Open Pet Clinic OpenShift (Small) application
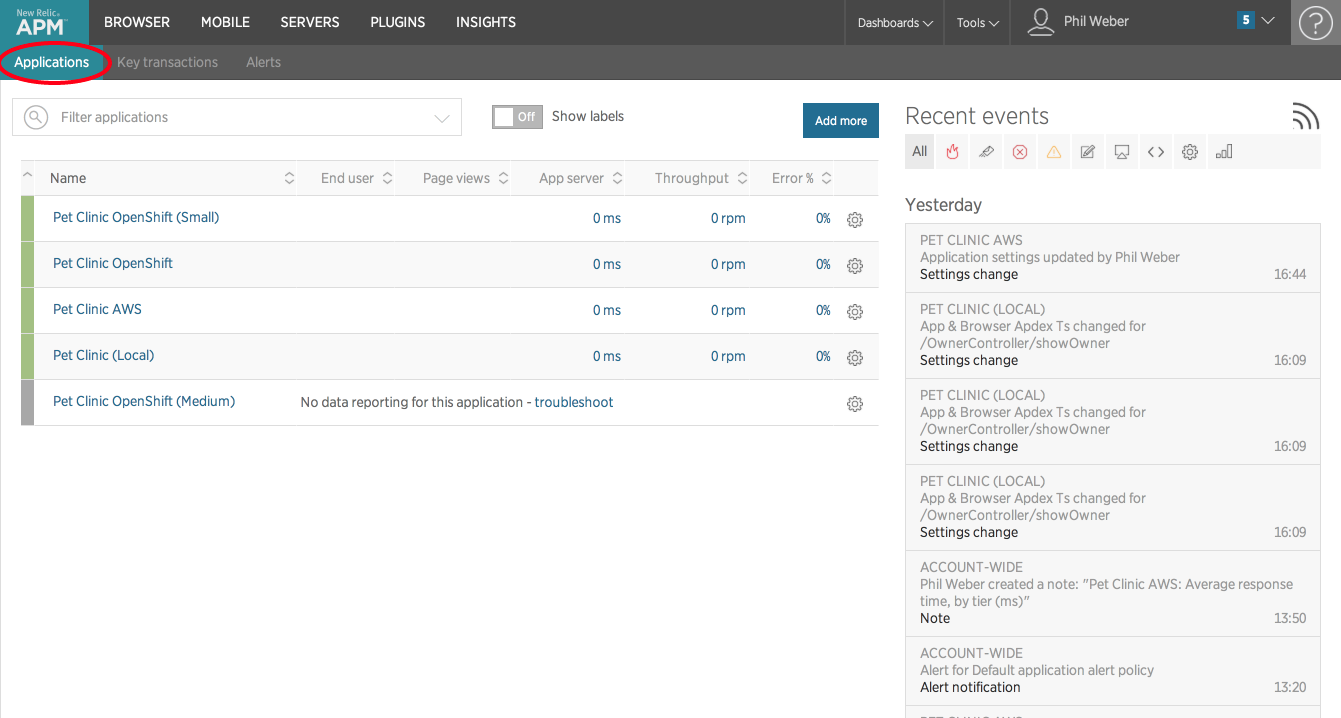 coord(136,217)
